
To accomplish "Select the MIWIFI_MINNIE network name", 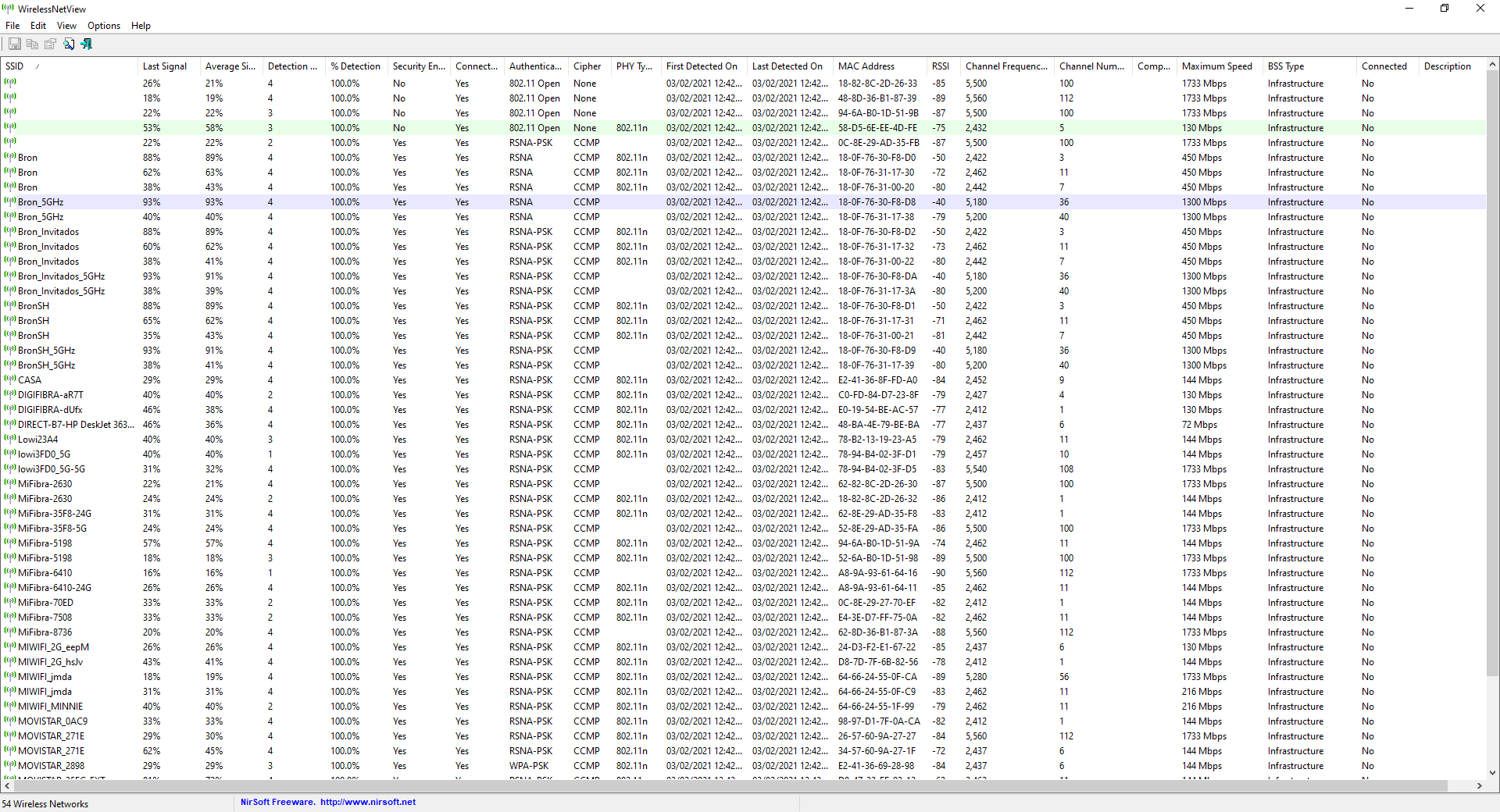I will tap(50, 707).
